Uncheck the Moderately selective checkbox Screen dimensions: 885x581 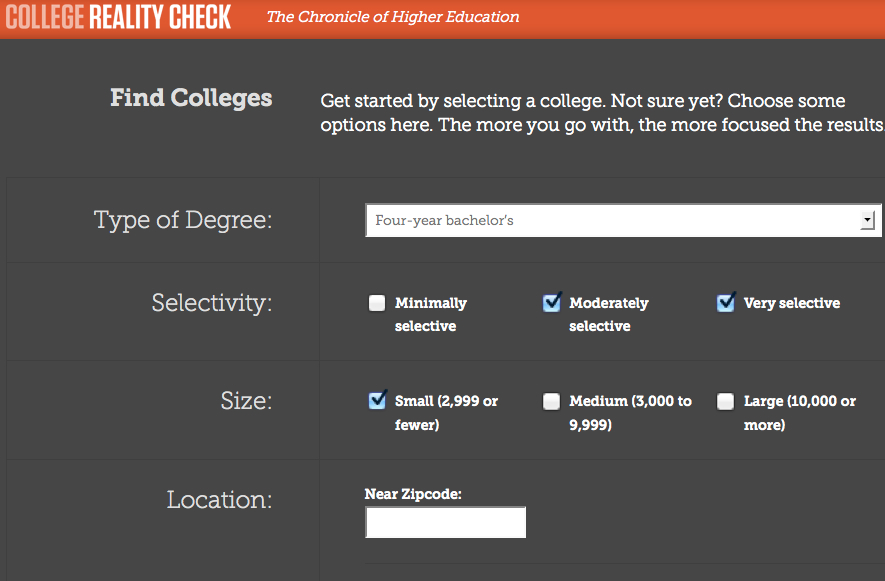coord(551,303)
